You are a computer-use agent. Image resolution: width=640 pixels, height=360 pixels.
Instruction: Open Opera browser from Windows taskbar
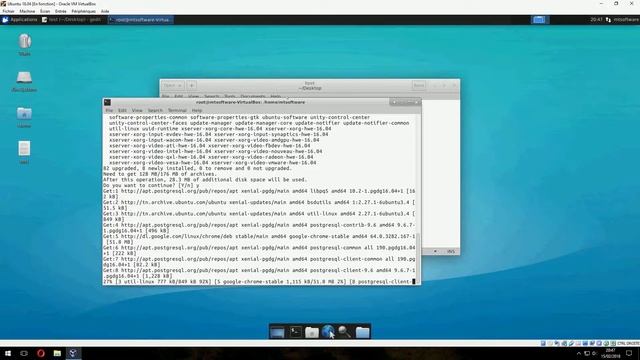coord(41,353)
